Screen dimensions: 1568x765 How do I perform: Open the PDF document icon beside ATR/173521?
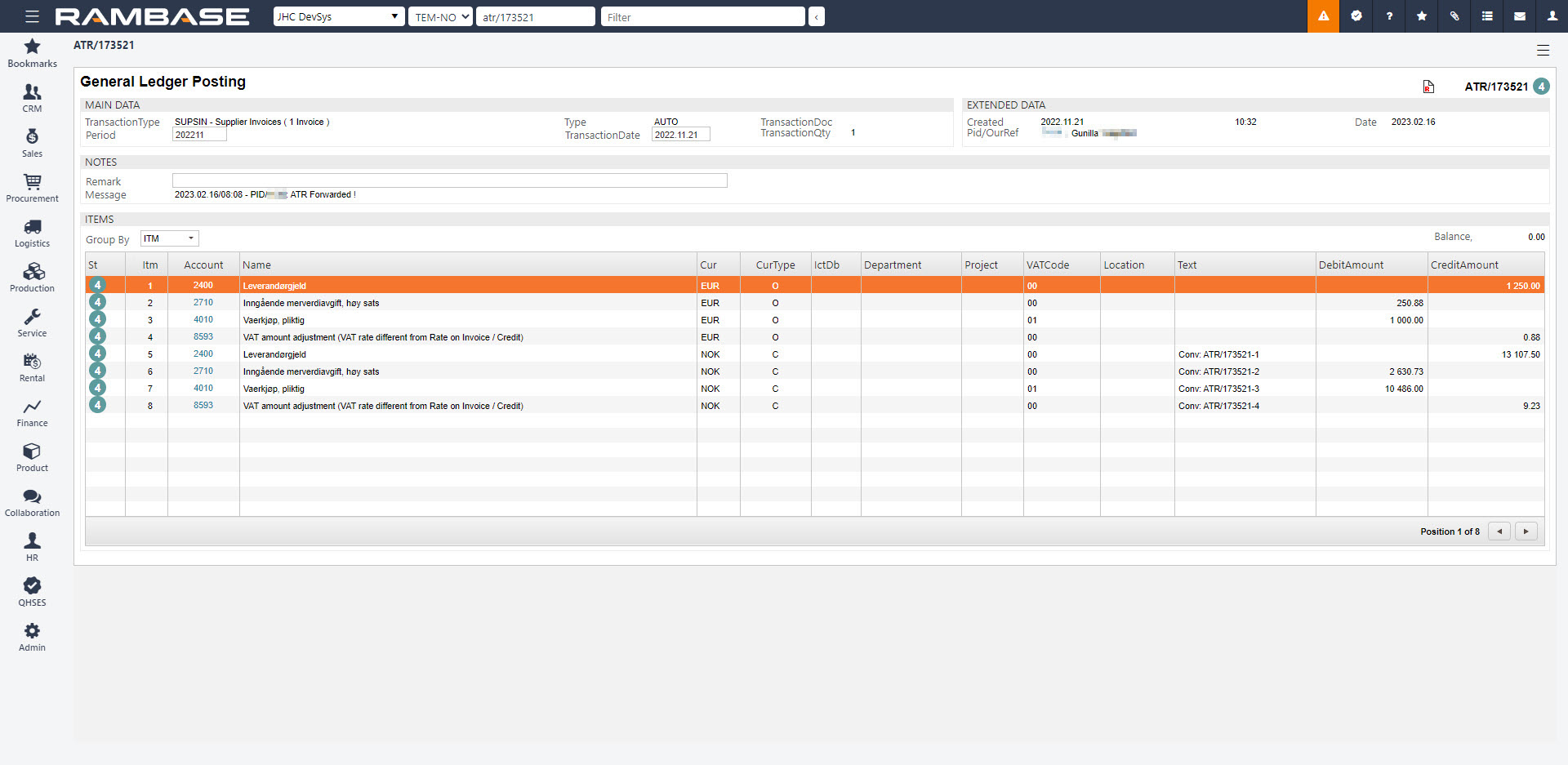tap(1428, 87)
